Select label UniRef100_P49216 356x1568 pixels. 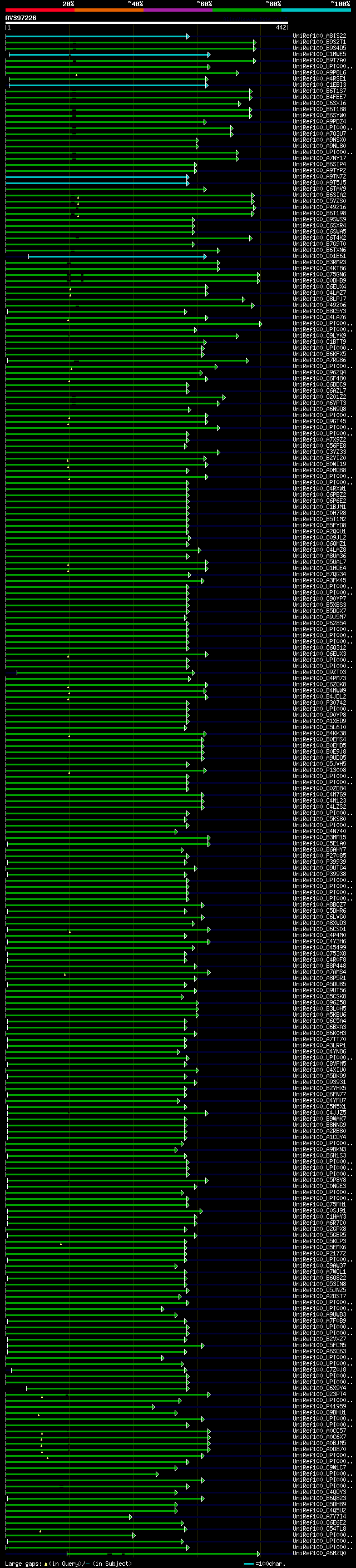coord(319,207)
